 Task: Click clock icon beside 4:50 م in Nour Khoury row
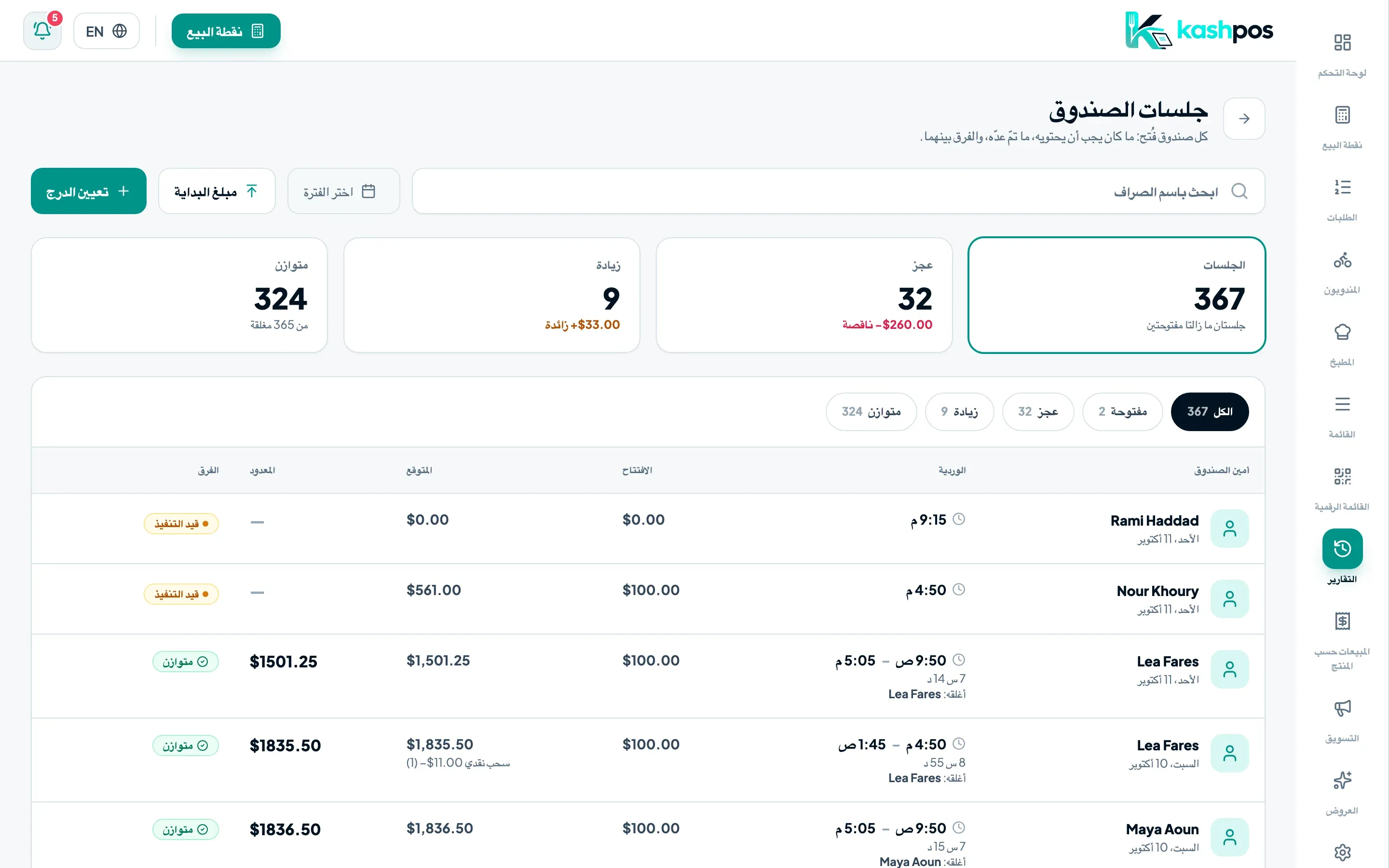(958, 590)
